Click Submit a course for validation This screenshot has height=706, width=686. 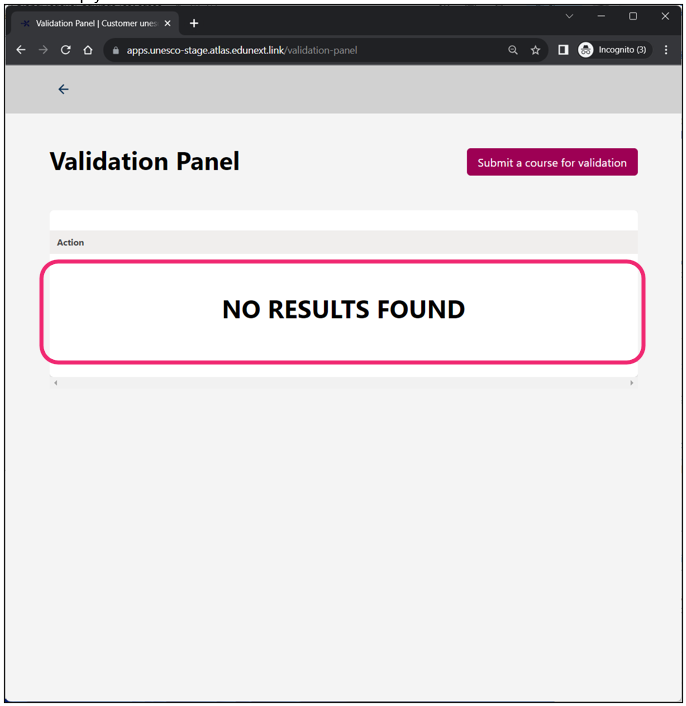point(552,162)
